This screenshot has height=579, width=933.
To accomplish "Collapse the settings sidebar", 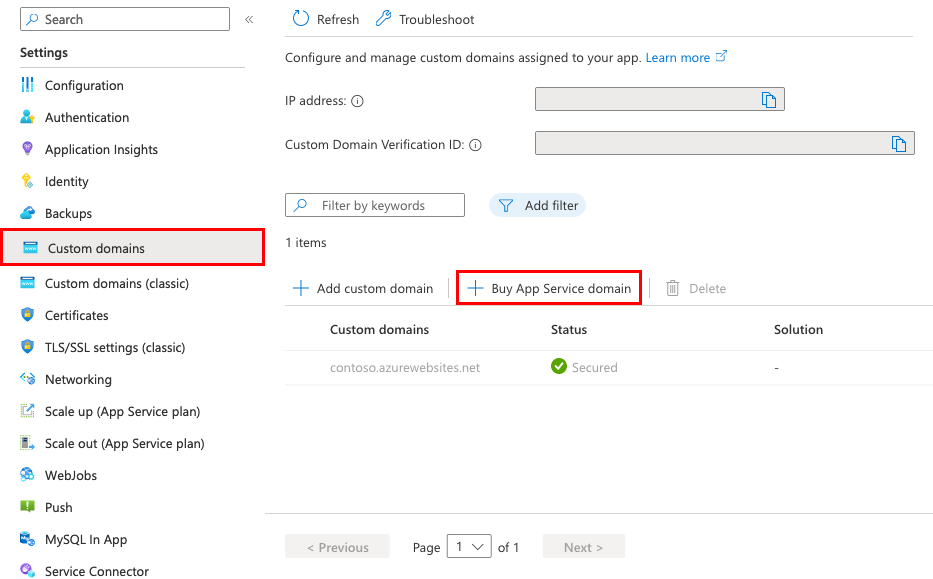I will [249, 17].
